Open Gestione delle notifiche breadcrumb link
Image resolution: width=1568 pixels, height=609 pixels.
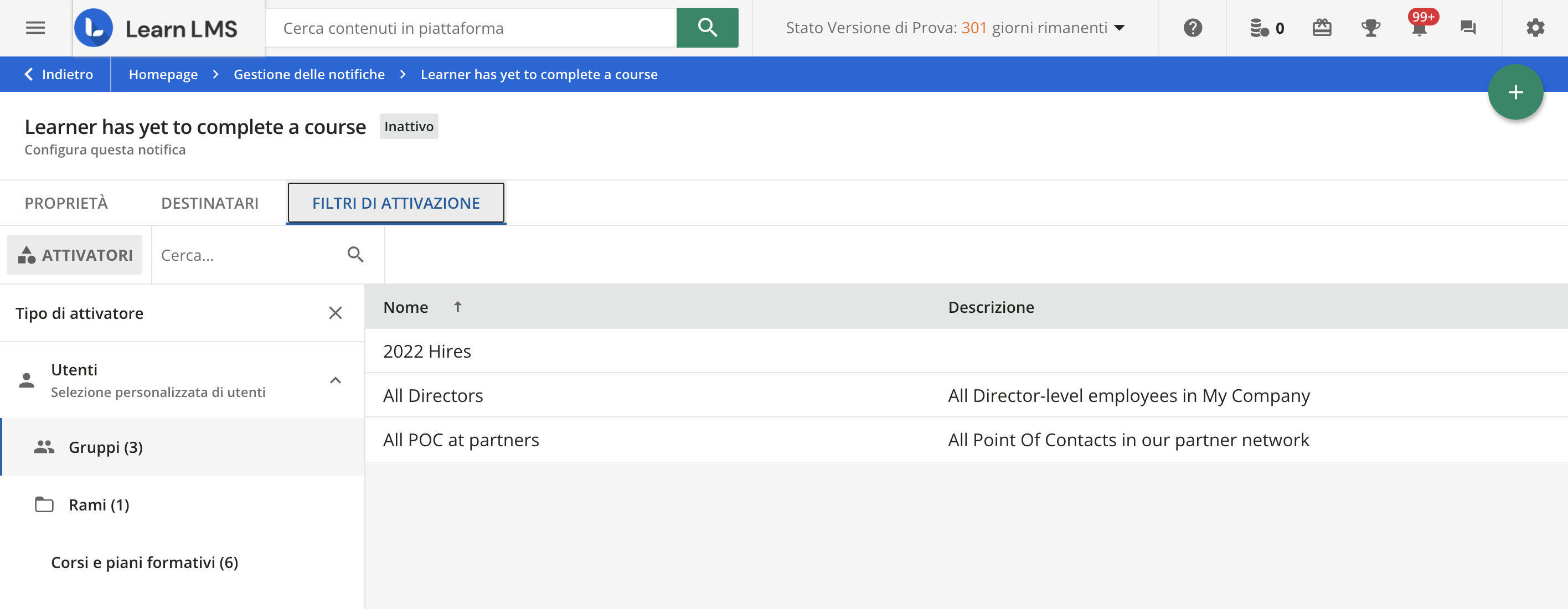click(x=309, y=74)
